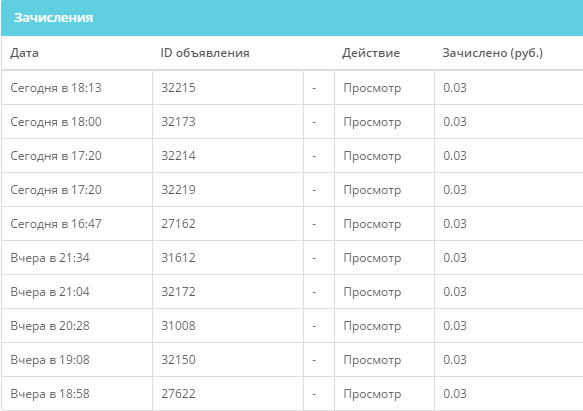Screen dimensions: 583x411
Task: Click the Действие column header
Action: [371, 53]
